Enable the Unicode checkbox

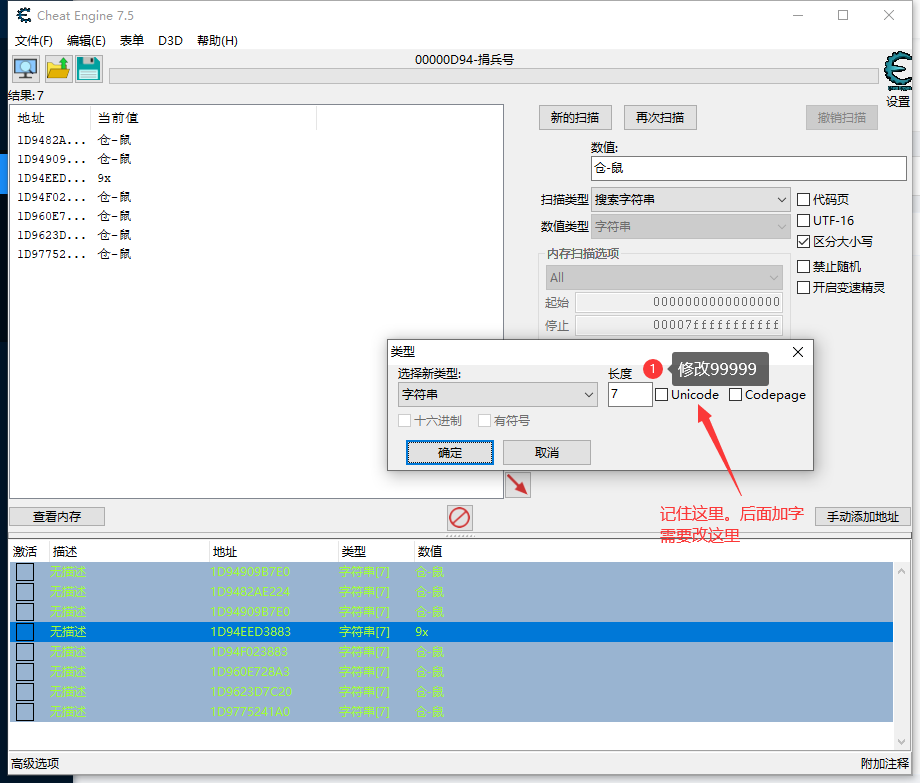(x=661, y=394)
